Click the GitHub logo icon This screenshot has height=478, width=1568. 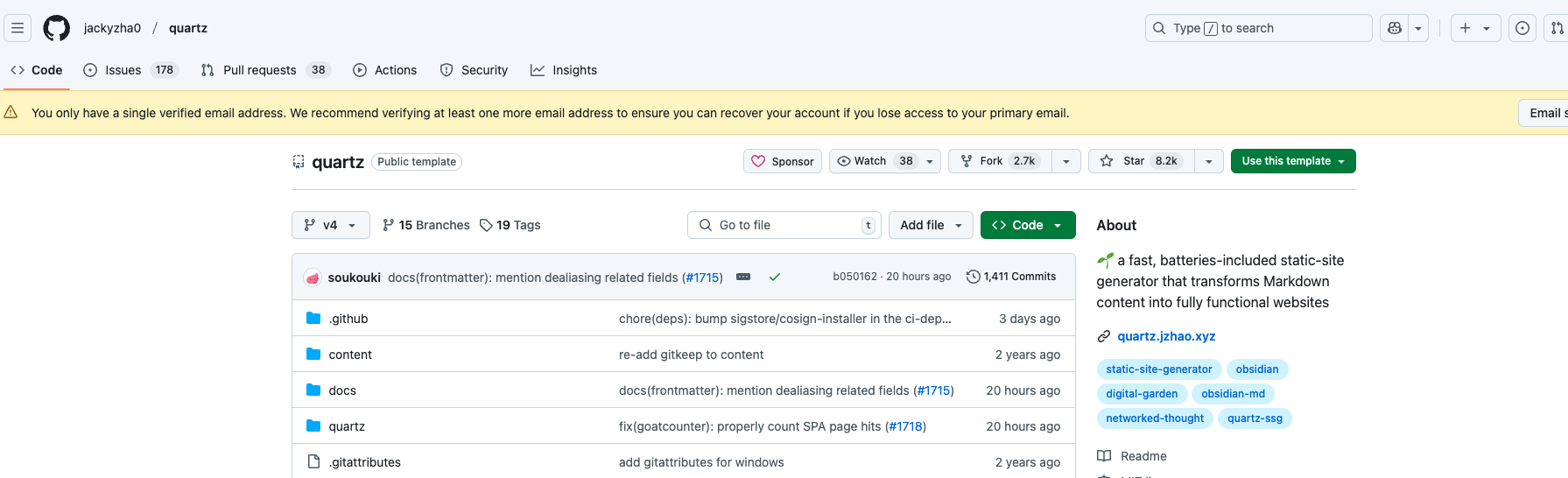coord(57,28)
